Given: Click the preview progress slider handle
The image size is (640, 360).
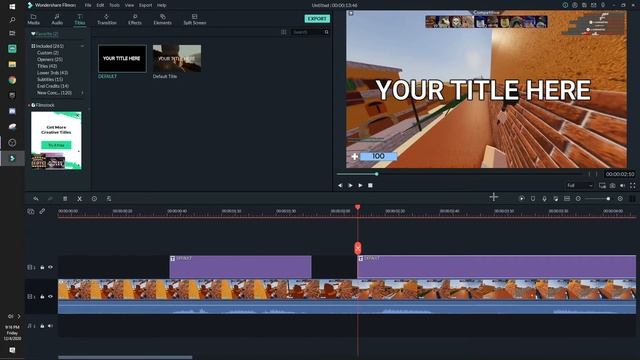Looking at the screenshot, I should click(x=377, y=174).
